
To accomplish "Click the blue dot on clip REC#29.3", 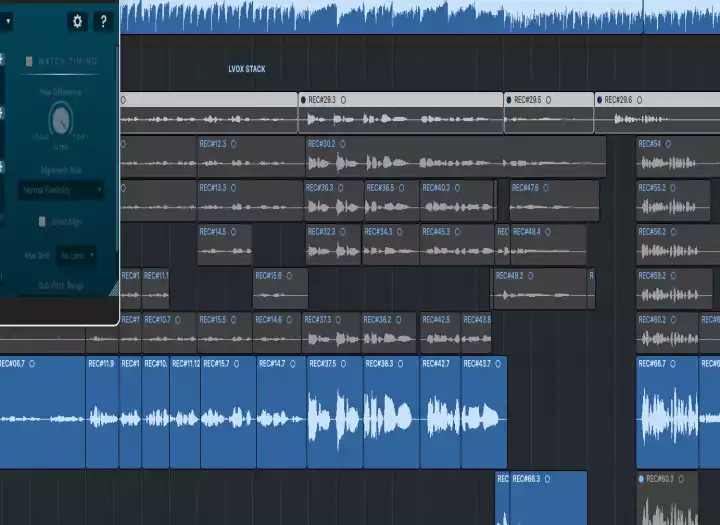I will (x=303, y=100).
